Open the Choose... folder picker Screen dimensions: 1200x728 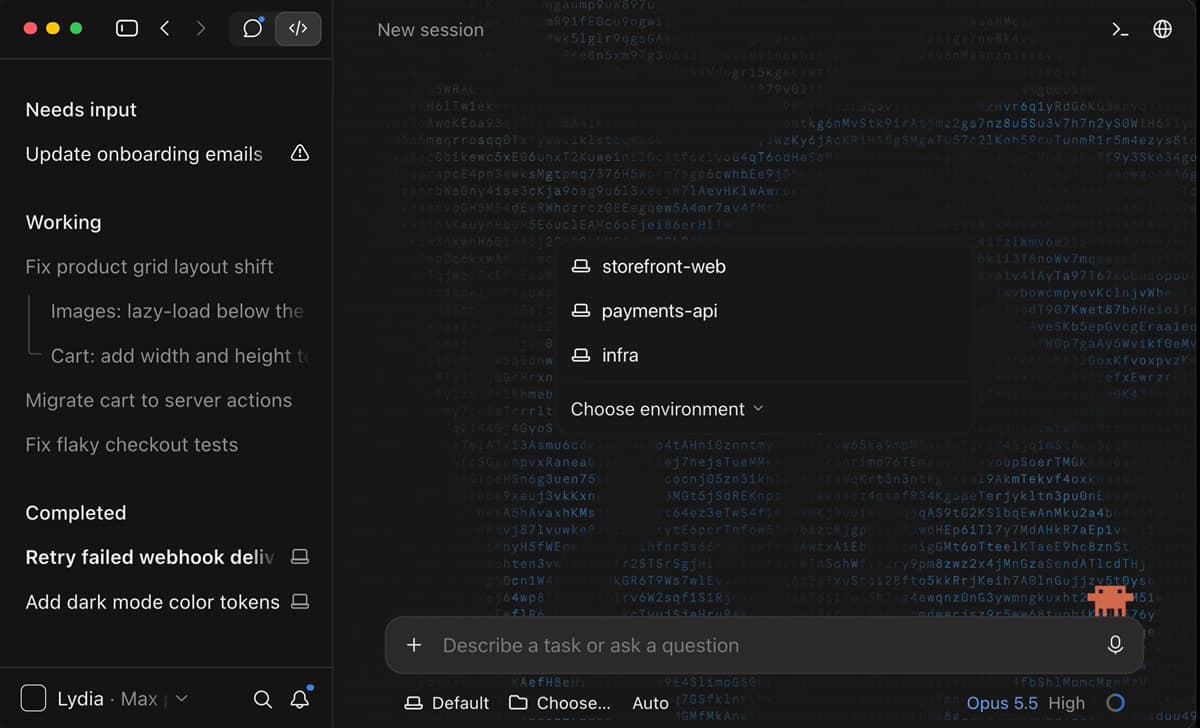pyautogui.click(x=560, y=703)
